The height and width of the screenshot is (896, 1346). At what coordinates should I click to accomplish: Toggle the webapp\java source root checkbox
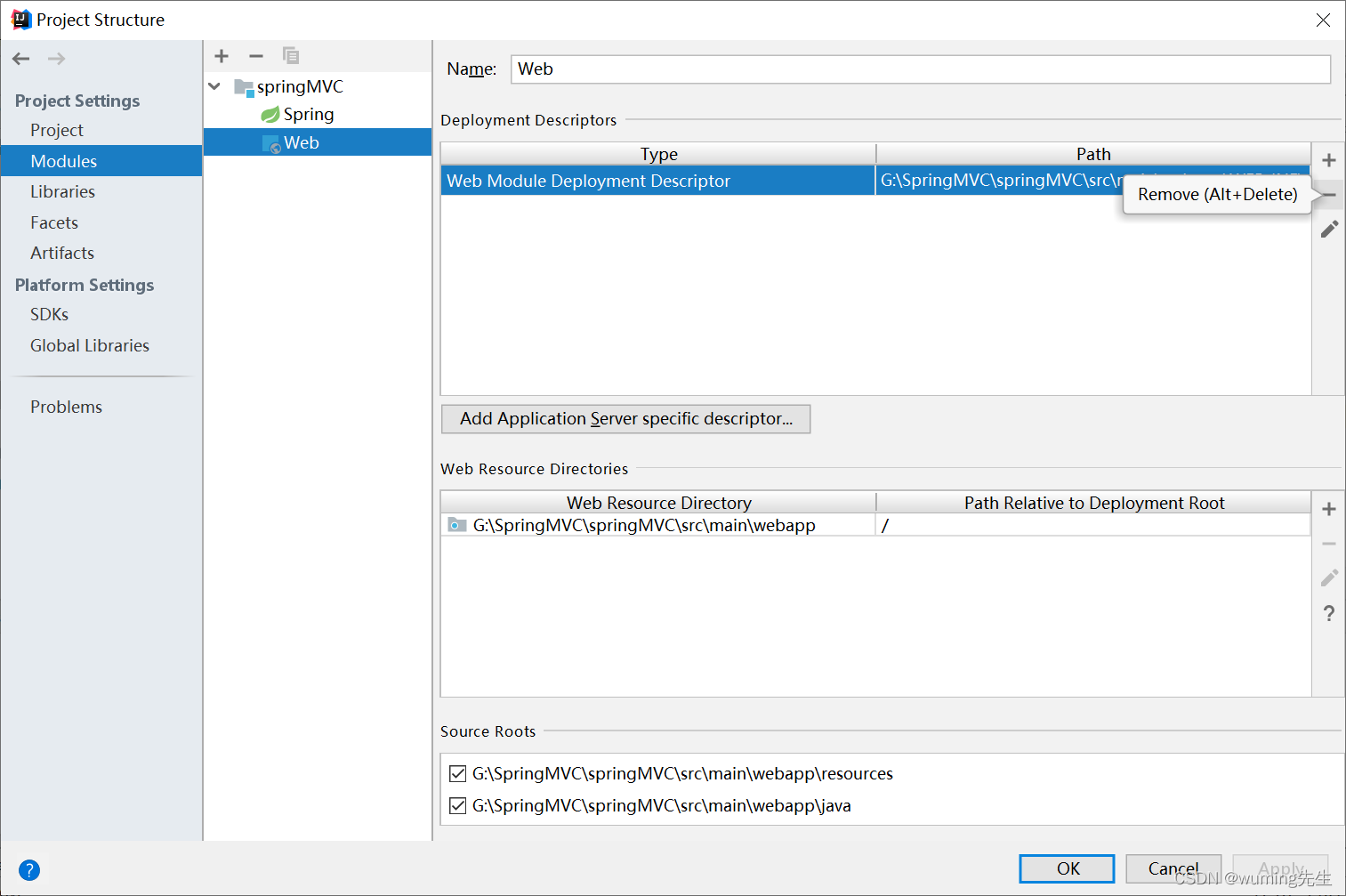[x=457, y=805]
